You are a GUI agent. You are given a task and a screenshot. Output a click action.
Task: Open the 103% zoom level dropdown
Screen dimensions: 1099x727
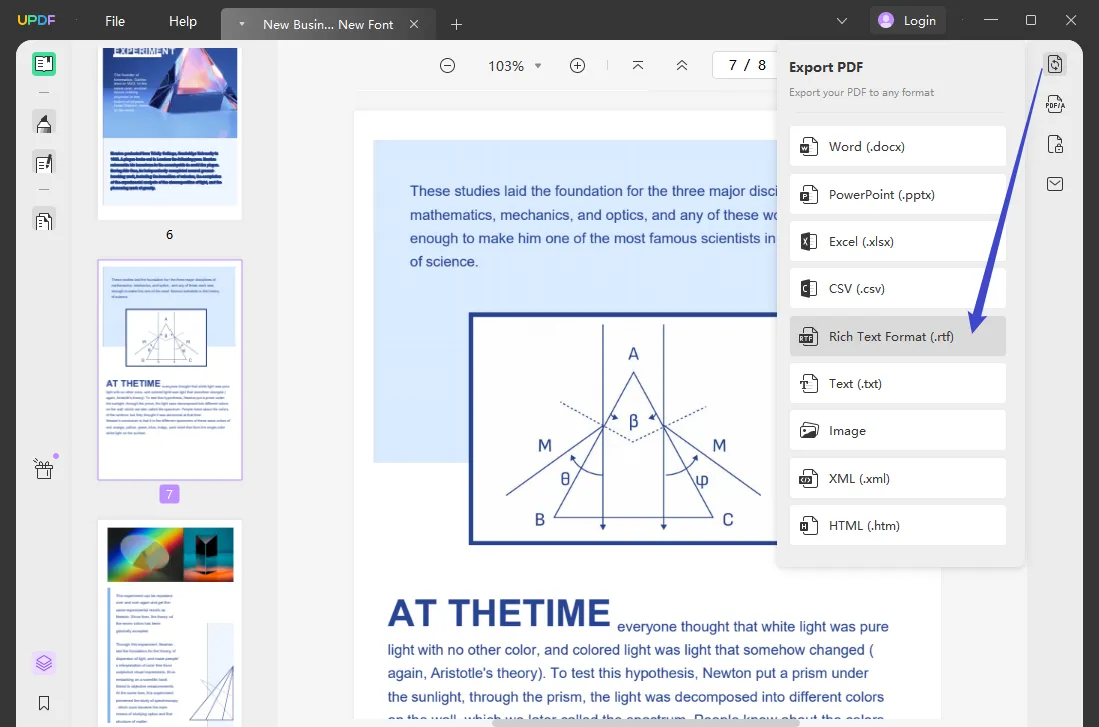513,65
